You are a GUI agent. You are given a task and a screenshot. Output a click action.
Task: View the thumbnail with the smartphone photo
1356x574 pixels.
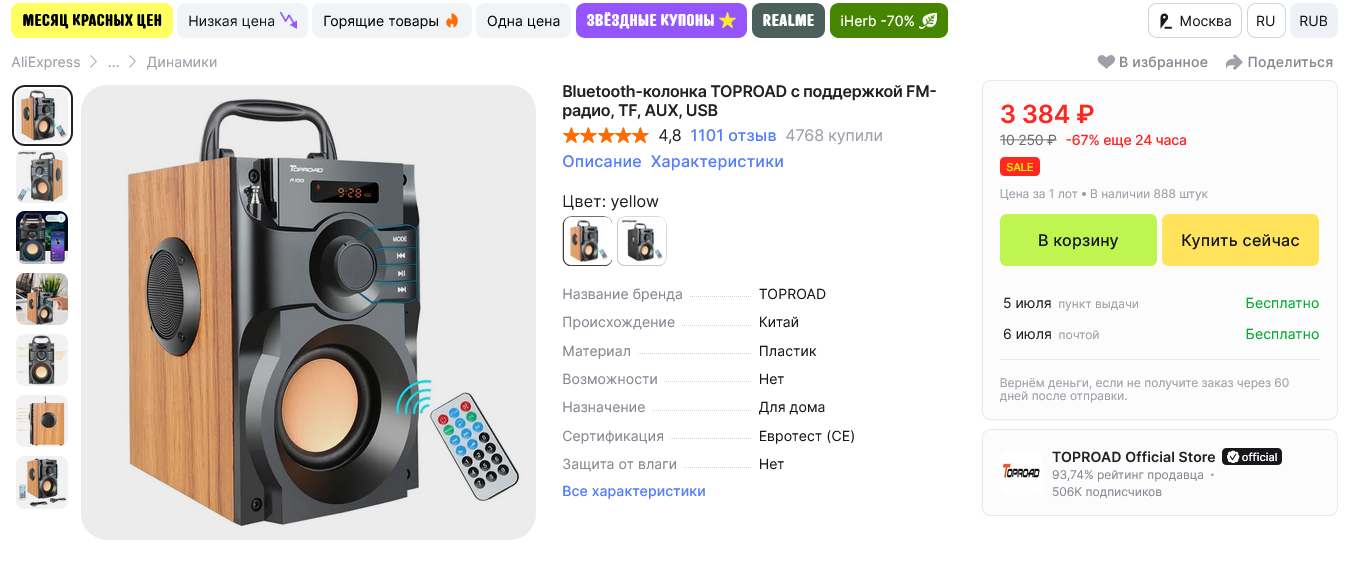click(x=42, y=238)
